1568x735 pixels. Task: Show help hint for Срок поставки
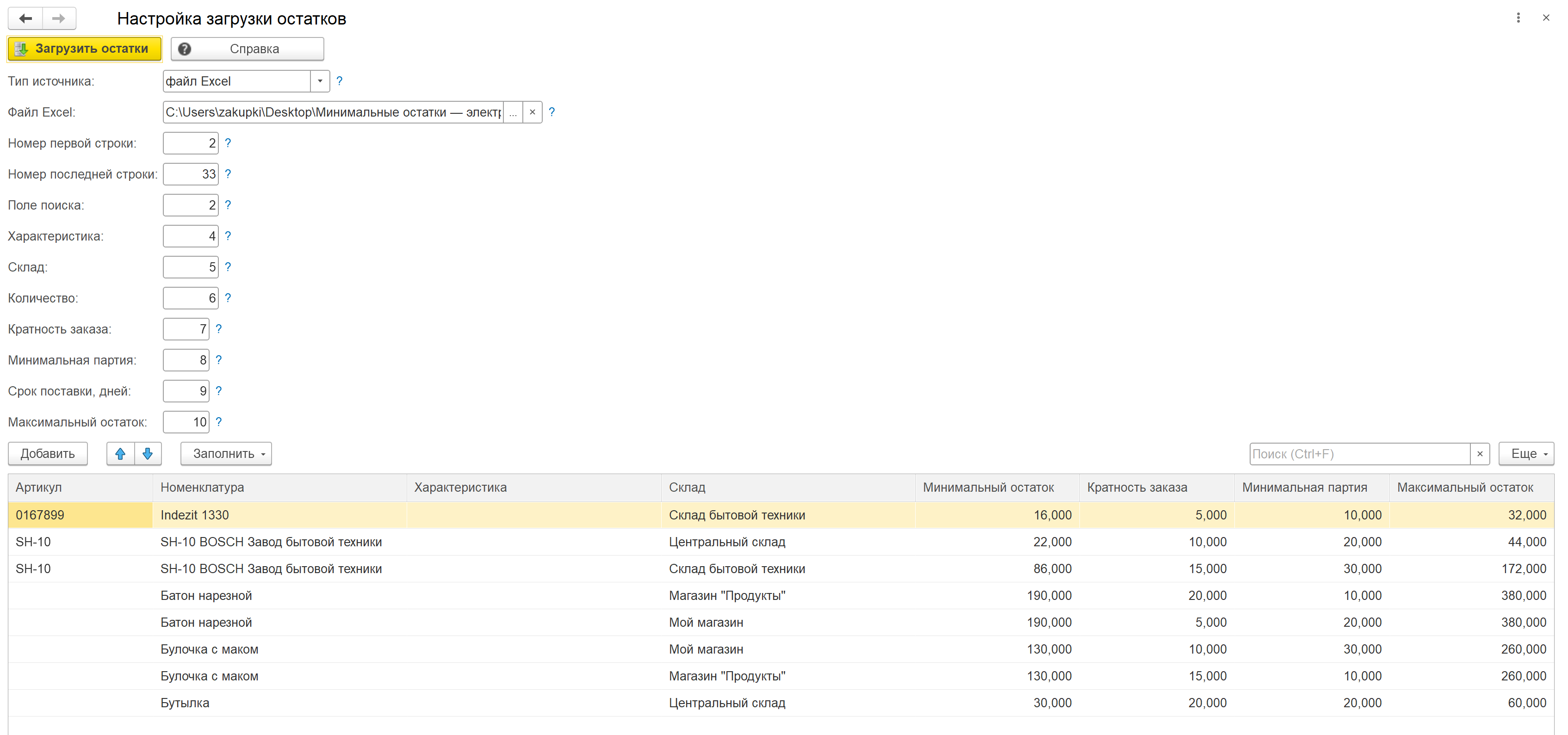pyautogui.click(x=218, y=390)
